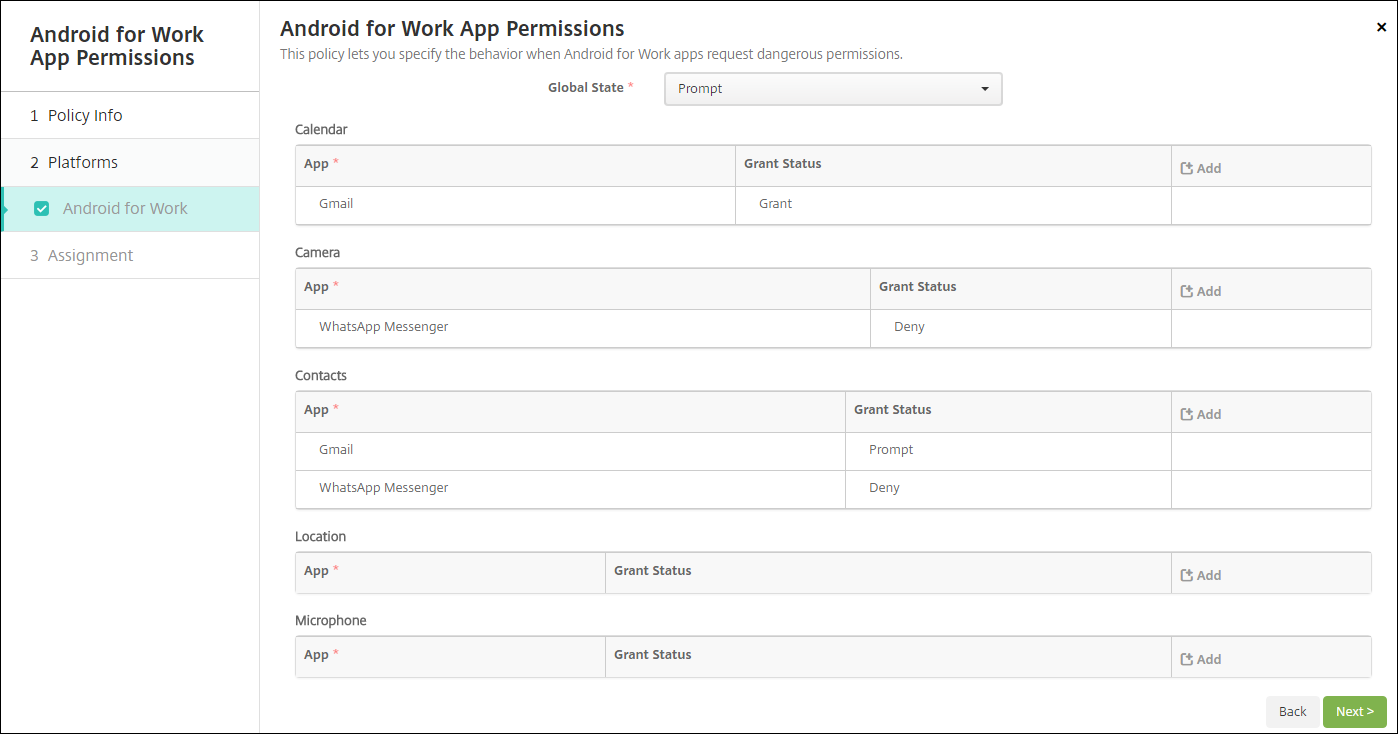
Task: Go to the Policy Info step
Action: pos(85,116)
